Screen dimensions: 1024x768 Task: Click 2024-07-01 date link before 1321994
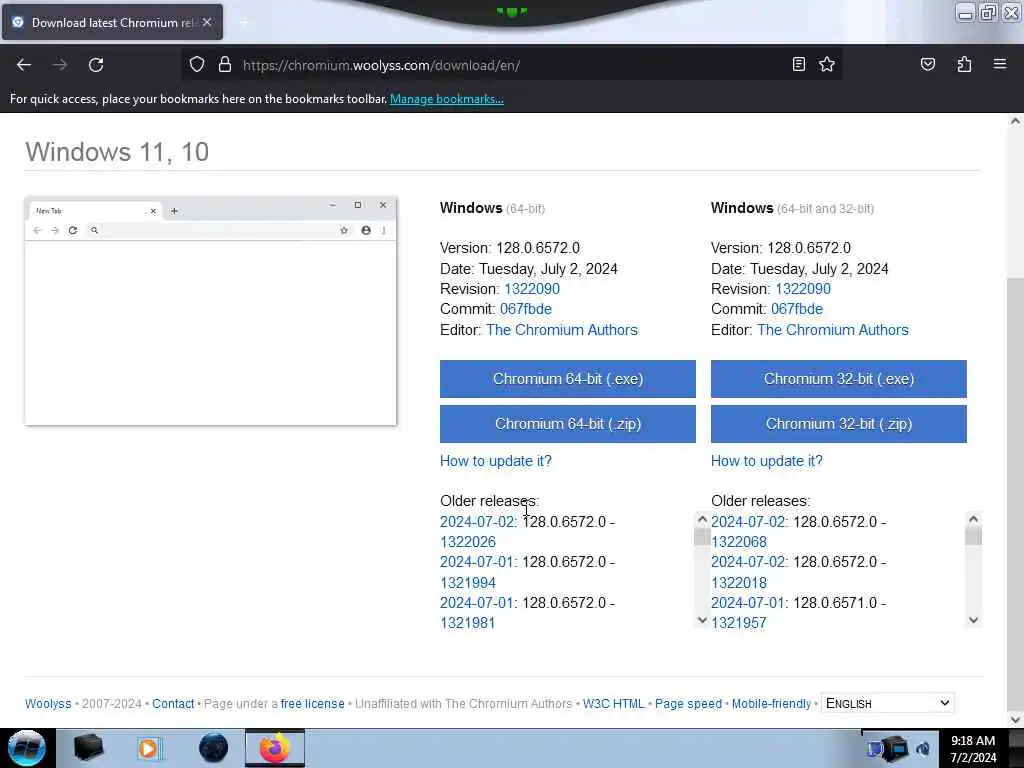point(477,562)
